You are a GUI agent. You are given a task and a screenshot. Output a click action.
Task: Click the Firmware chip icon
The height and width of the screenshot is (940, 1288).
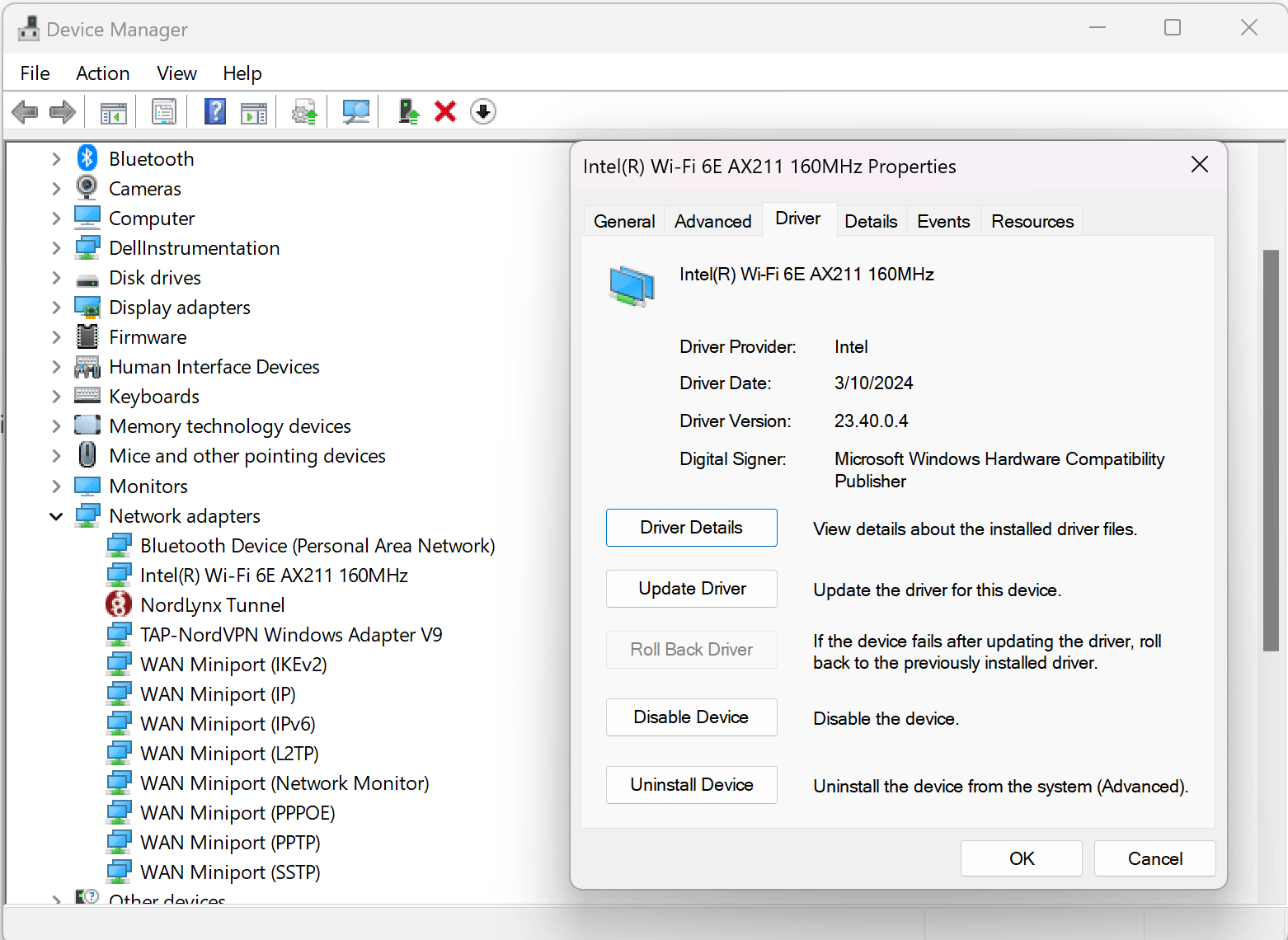pyautogui.click(x=87, y=336)
